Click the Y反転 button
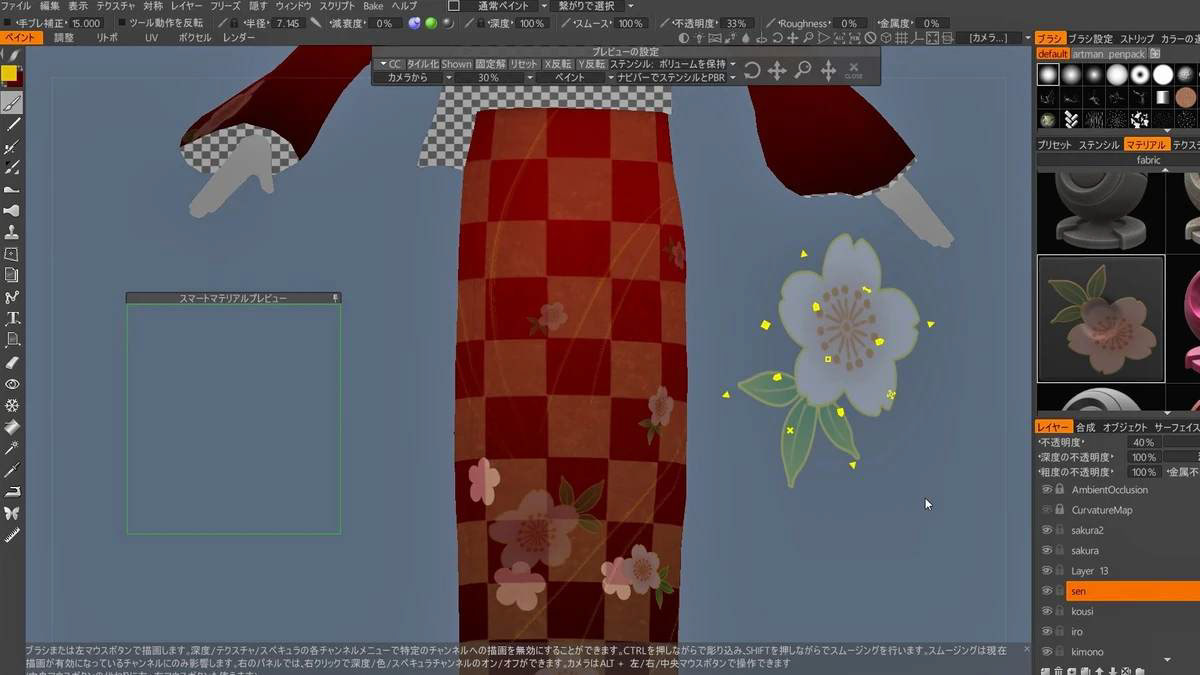Viewport: 1200px width, 675px height. [x=592, y=64]
